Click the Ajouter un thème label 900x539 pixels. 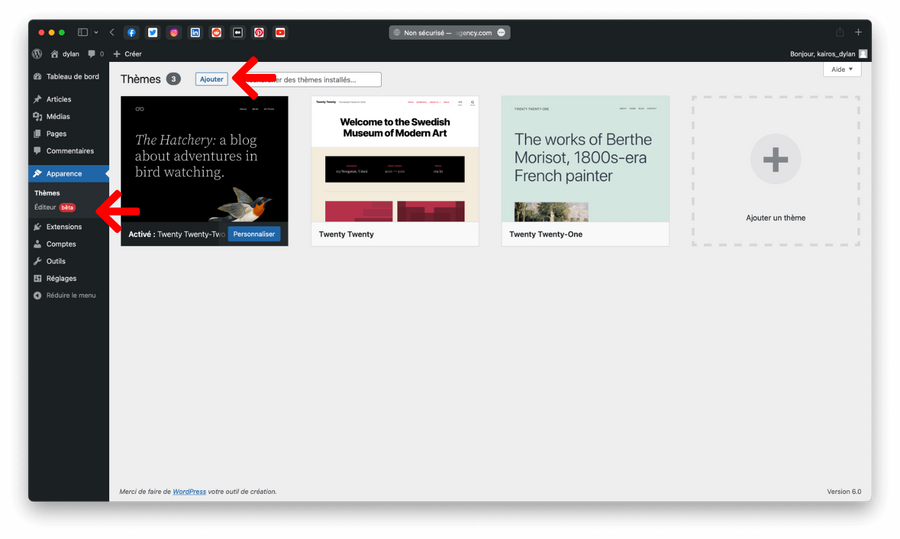pos(775,218)
